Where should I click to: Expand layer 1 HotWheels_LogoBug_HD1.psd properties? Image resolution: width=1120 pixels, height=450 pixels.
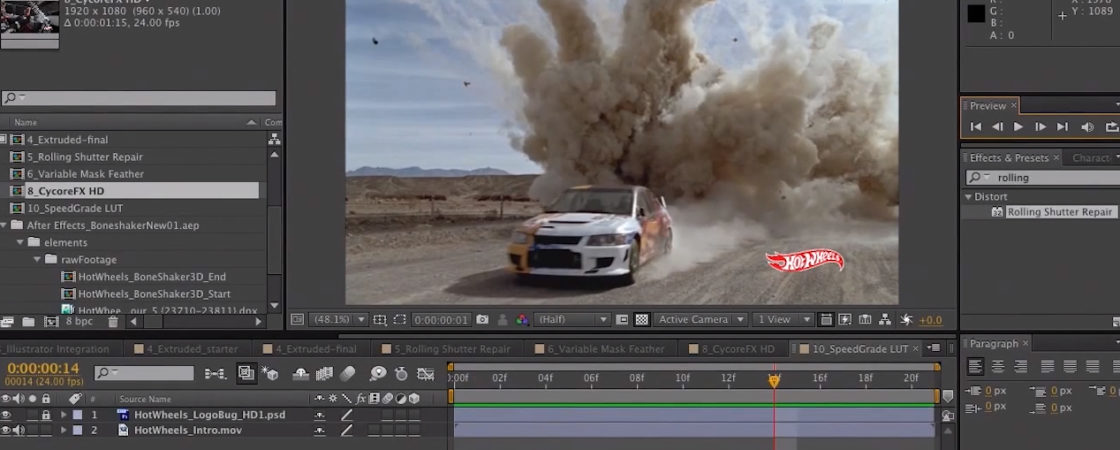pos(64,414)
